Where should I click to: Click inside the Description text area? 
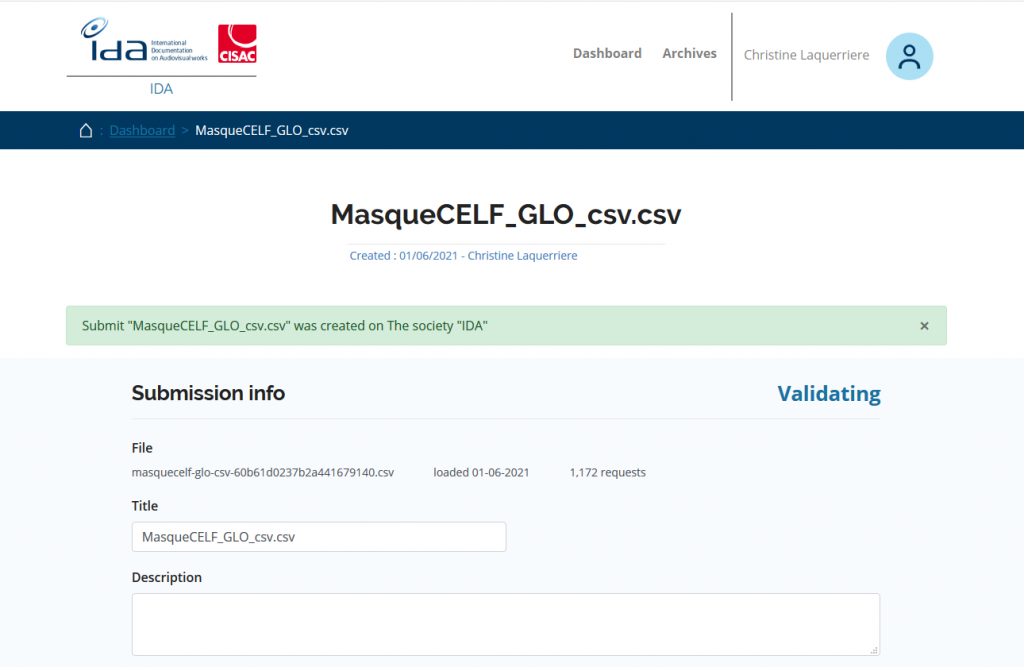(505, 624)
